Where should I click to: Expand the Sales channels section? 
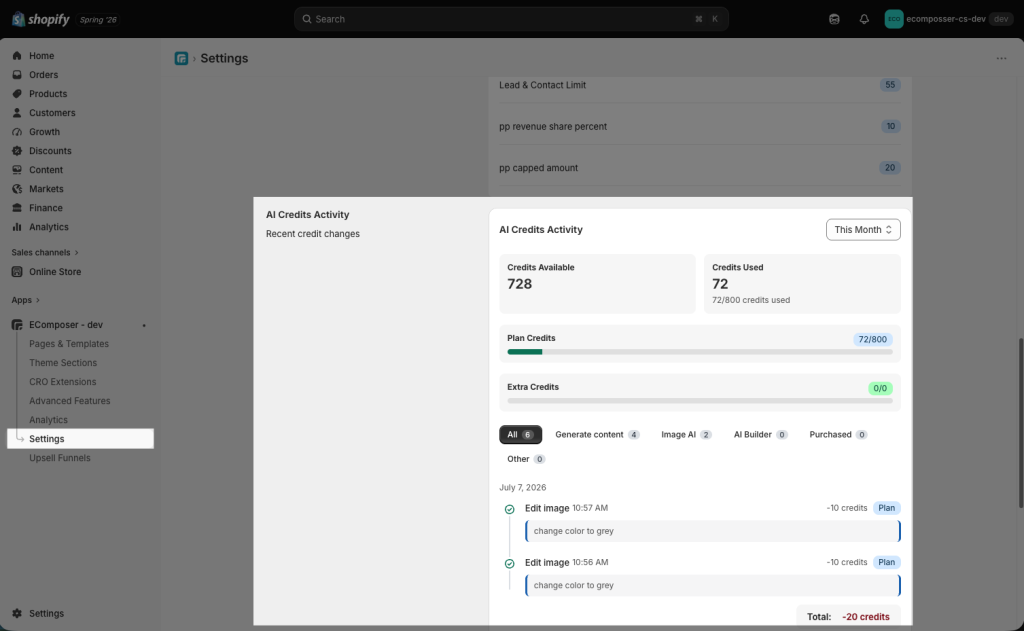pos(44,252)
